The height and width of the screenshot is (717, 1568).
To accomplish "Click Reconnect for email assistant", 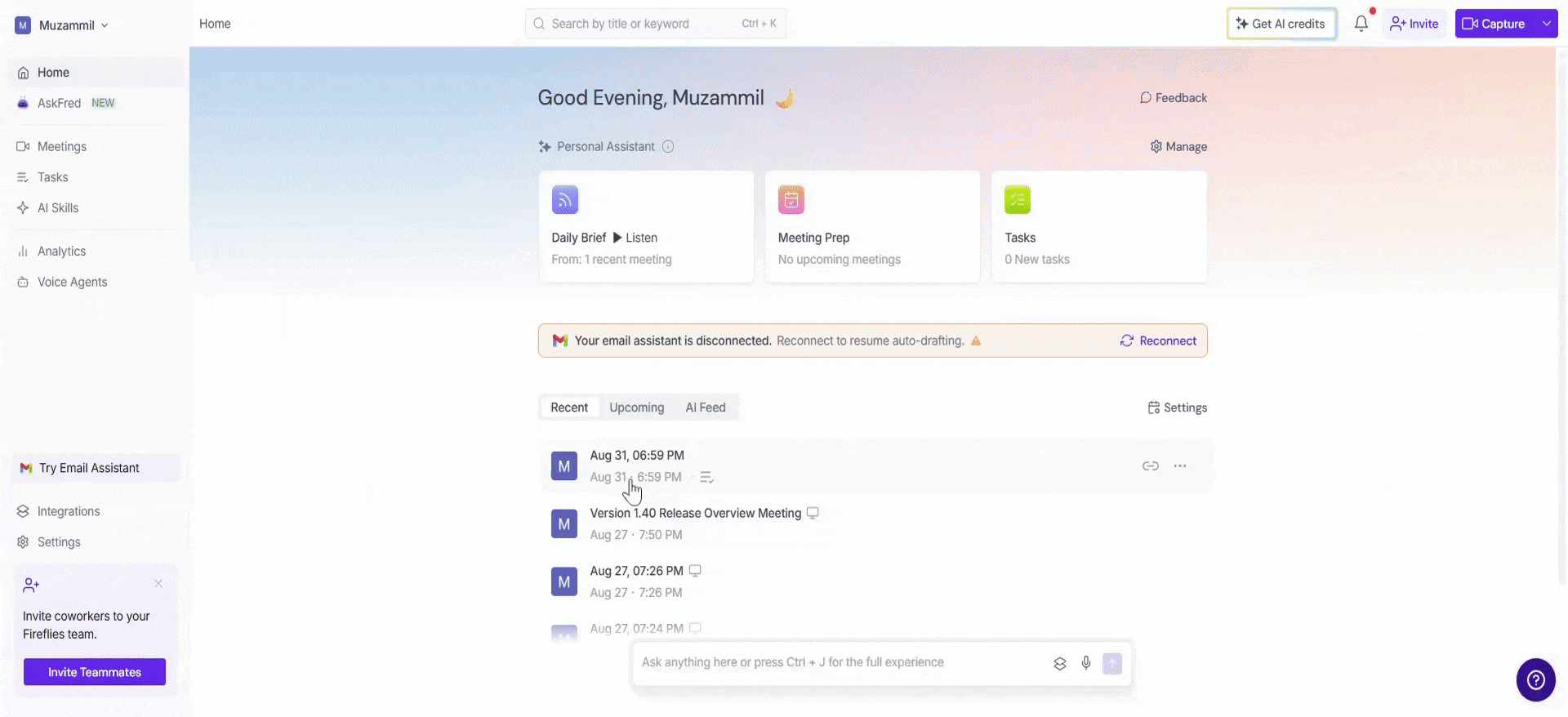I will click(1158, 341).
